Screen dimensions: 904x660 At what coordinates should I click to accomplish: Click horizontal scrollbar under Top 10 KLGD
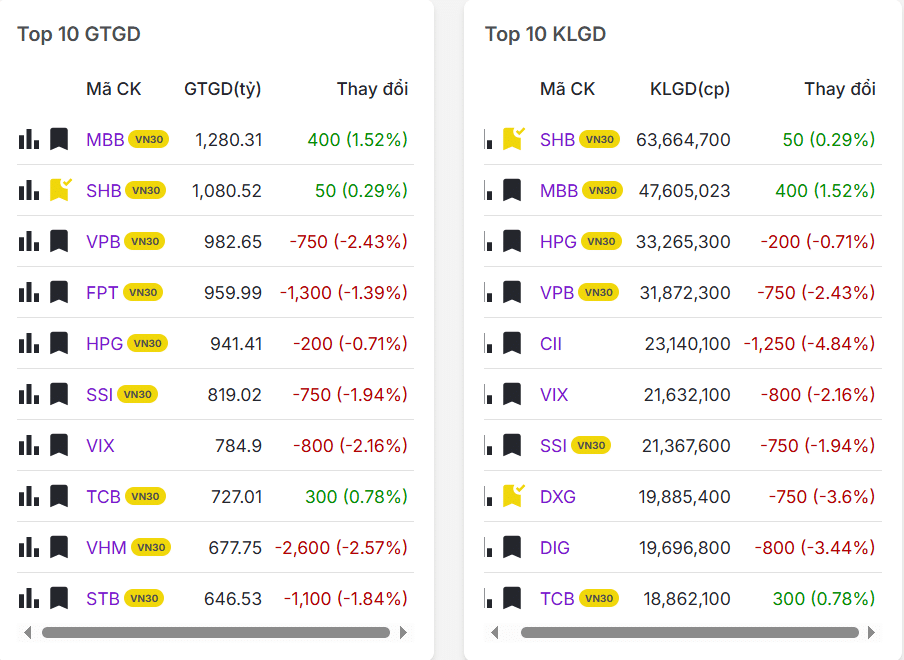689,632
